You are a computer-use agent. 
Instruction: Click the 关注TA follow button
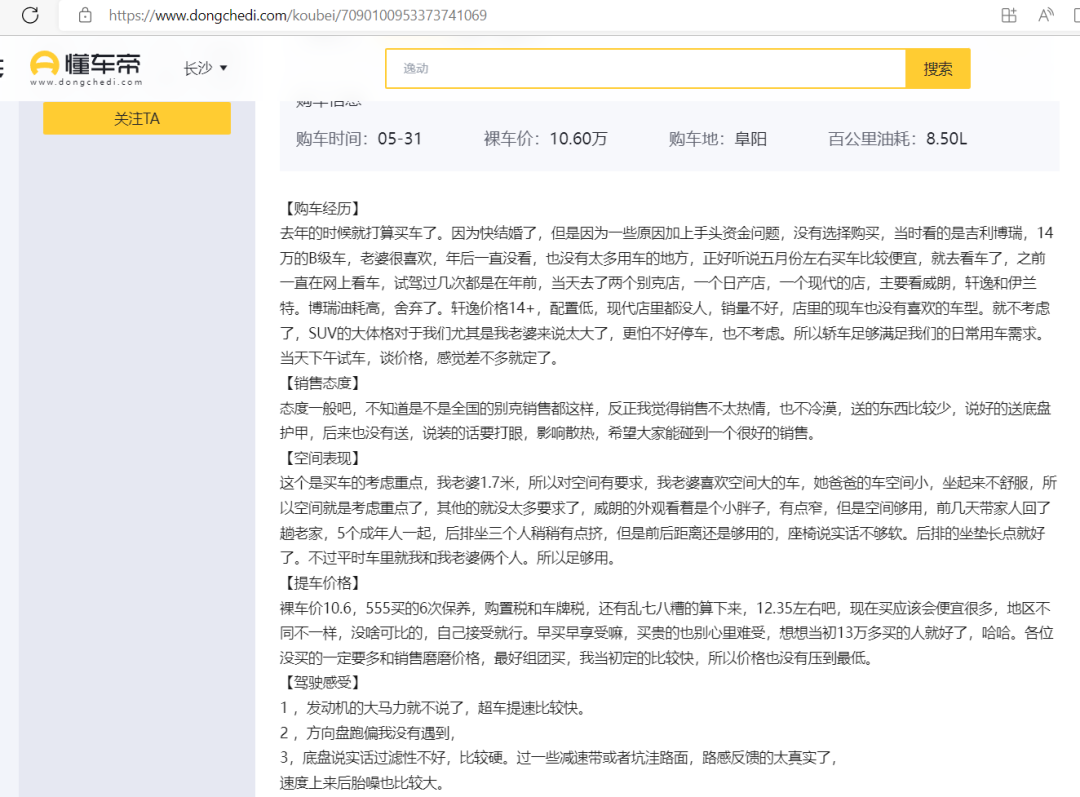click(x=136, y=118)
